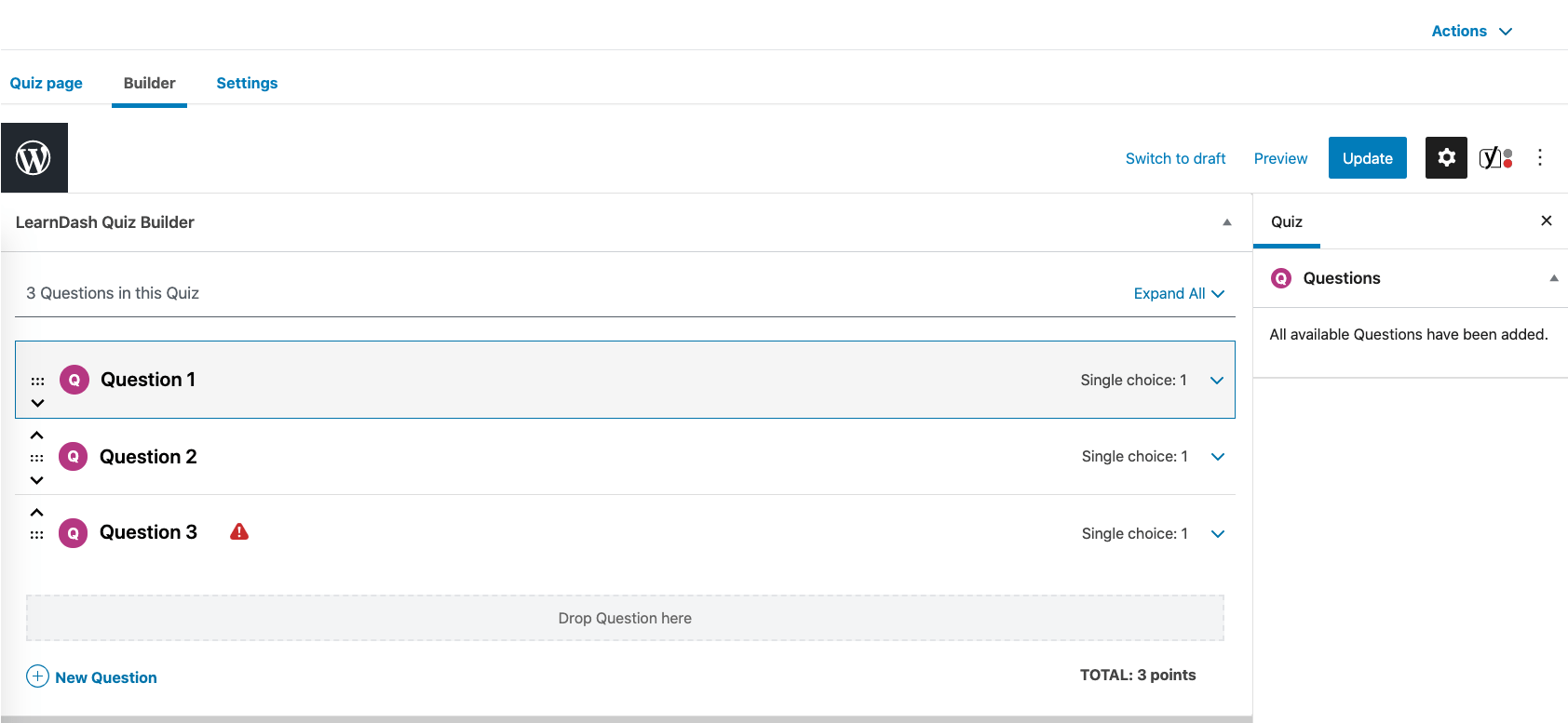Image resolution: width=1568 pixels, height=723 pixels.
Task: Click the Question 1 title
Action: click(148, 380)
